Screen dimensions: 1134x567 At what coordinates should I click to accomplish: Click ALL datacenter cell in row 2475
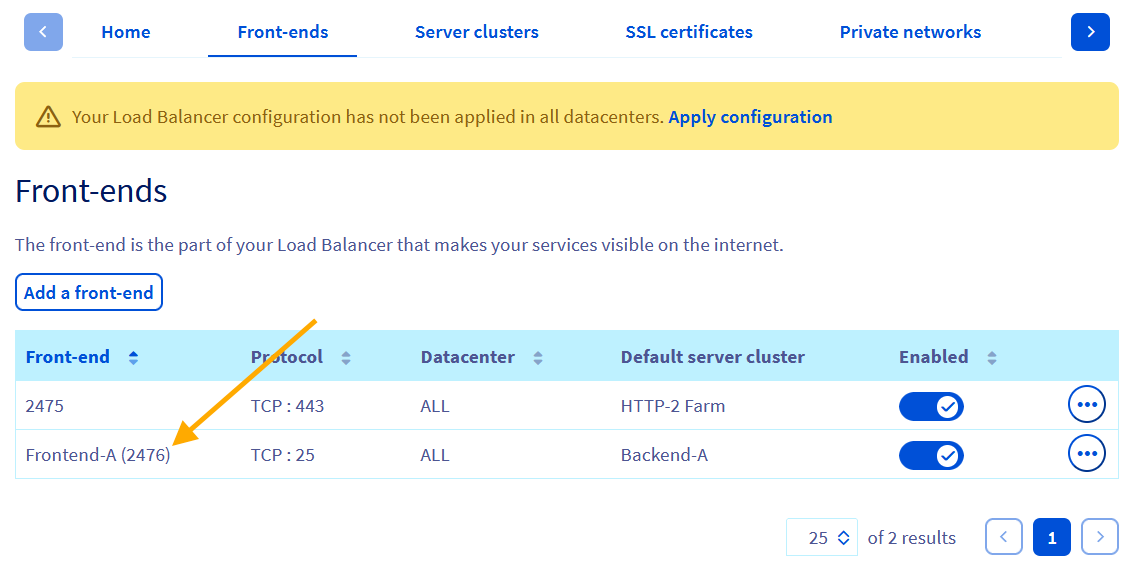click(x=435, y=406)
